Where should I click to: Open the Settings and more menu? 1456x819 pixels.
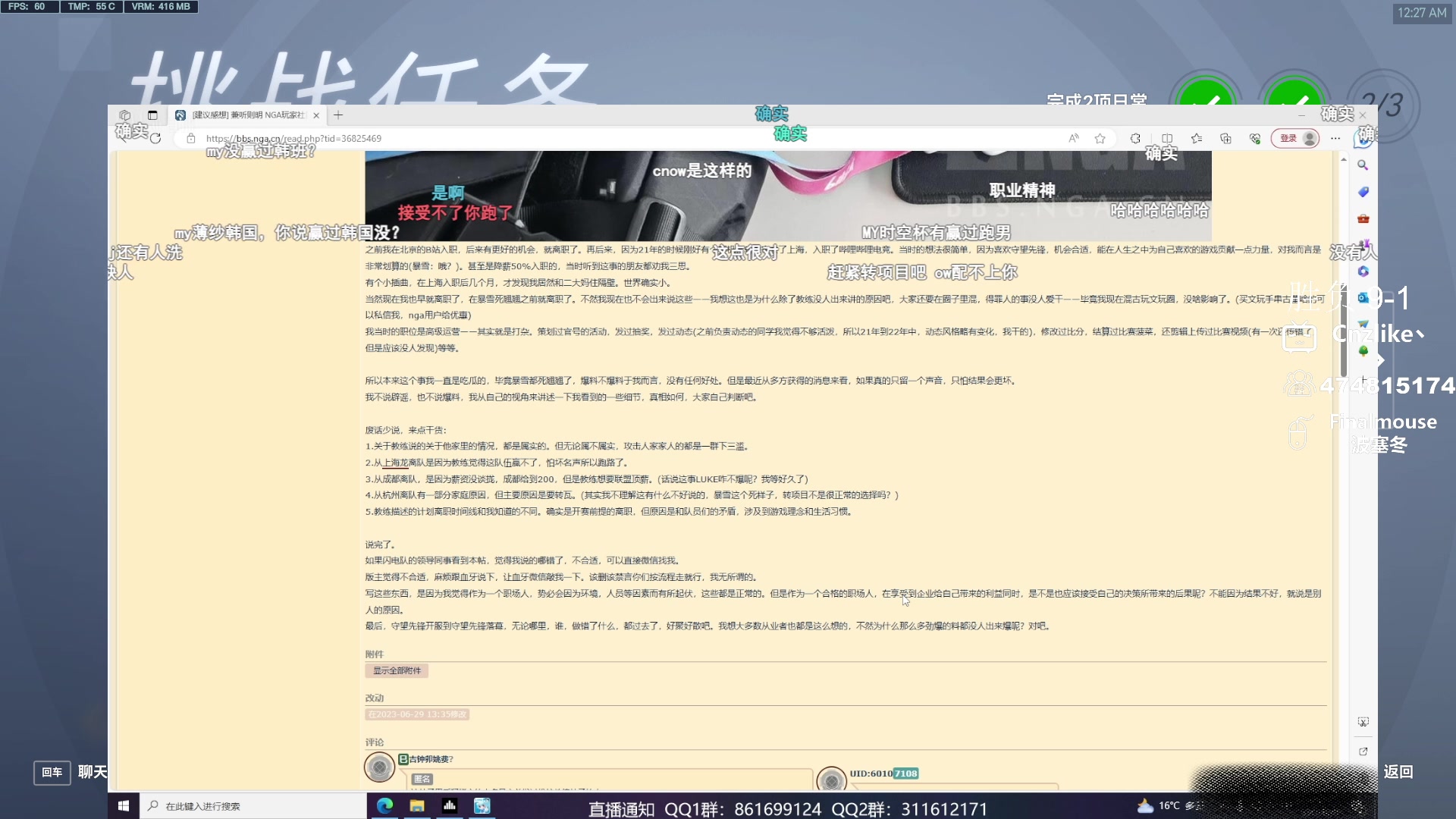1335,139
